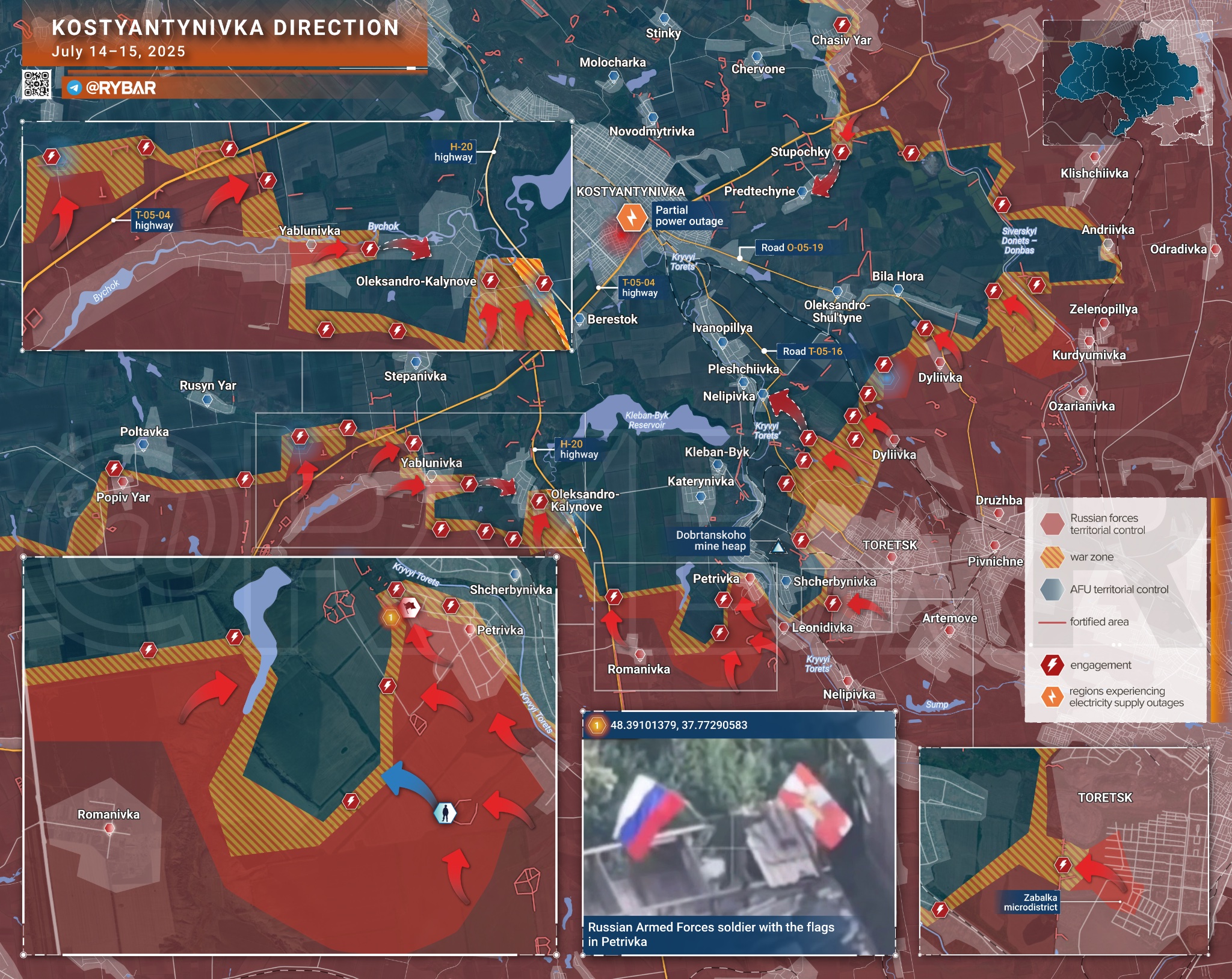Screen dimensions: 1232x979
Task: Click the Road O-05-19 label
Action: point(792,248)
